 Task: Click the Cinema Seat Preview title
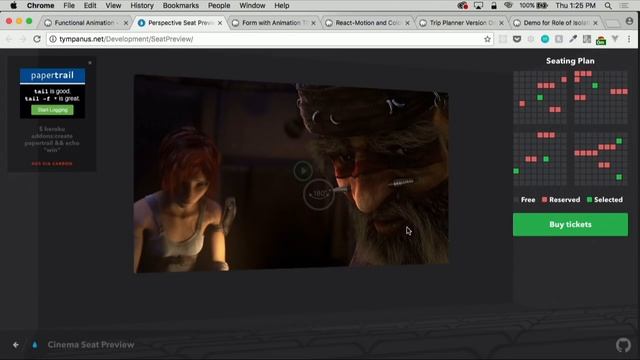91,345
